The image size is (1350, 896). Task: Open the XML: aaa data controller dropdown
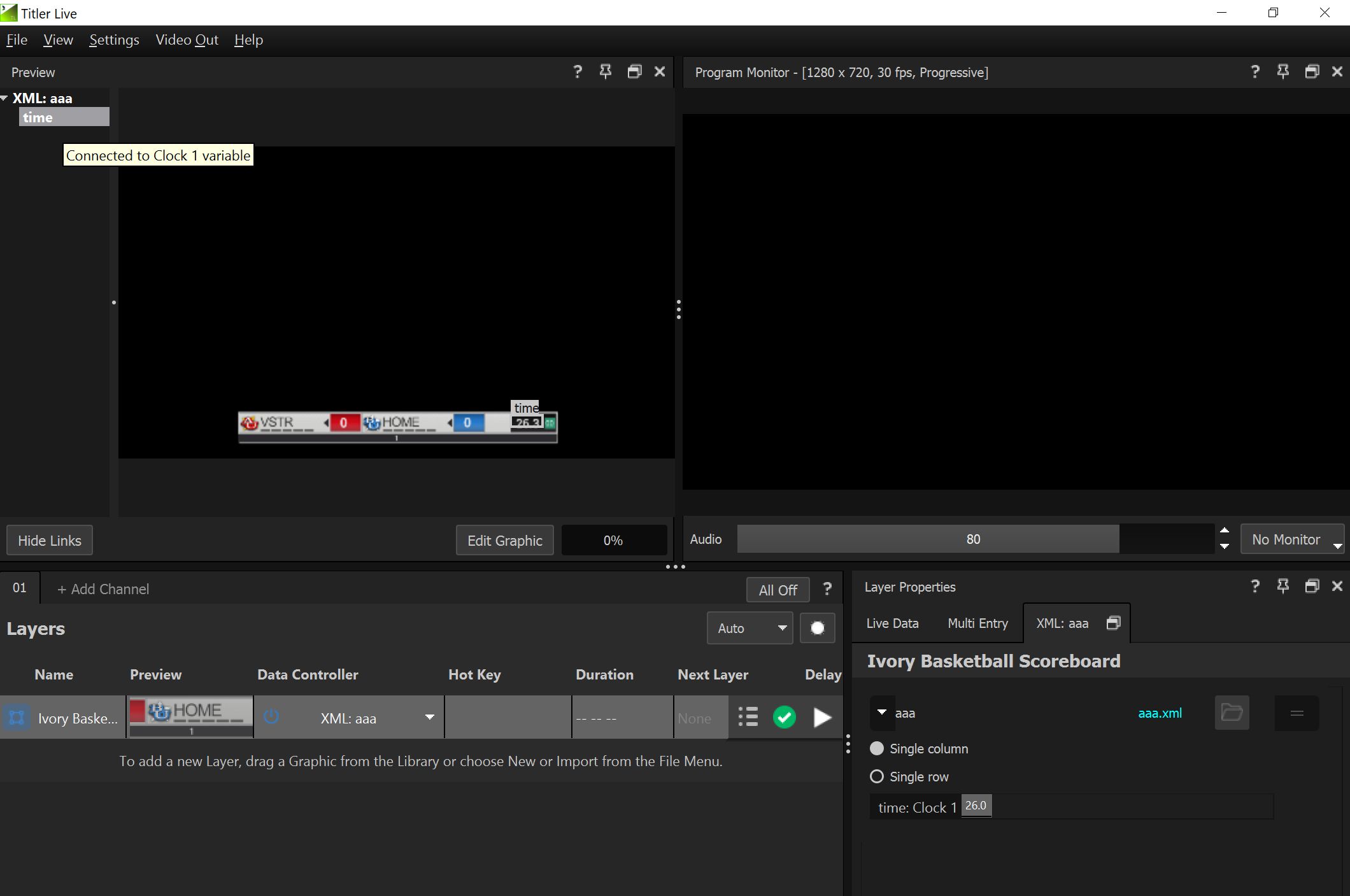pos(430,718)
